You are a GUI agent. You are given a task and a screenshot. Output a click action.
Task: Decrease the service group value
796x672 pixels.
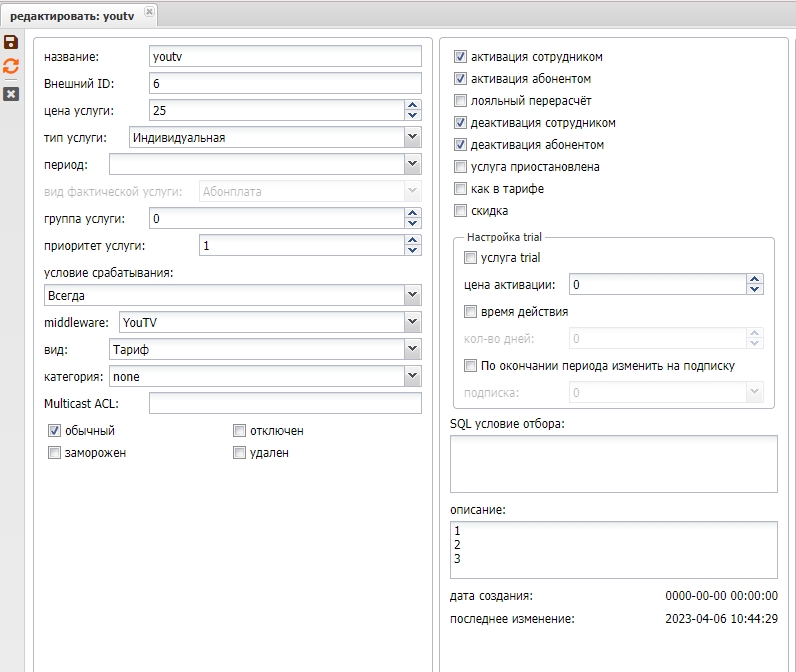coord(413,223)
